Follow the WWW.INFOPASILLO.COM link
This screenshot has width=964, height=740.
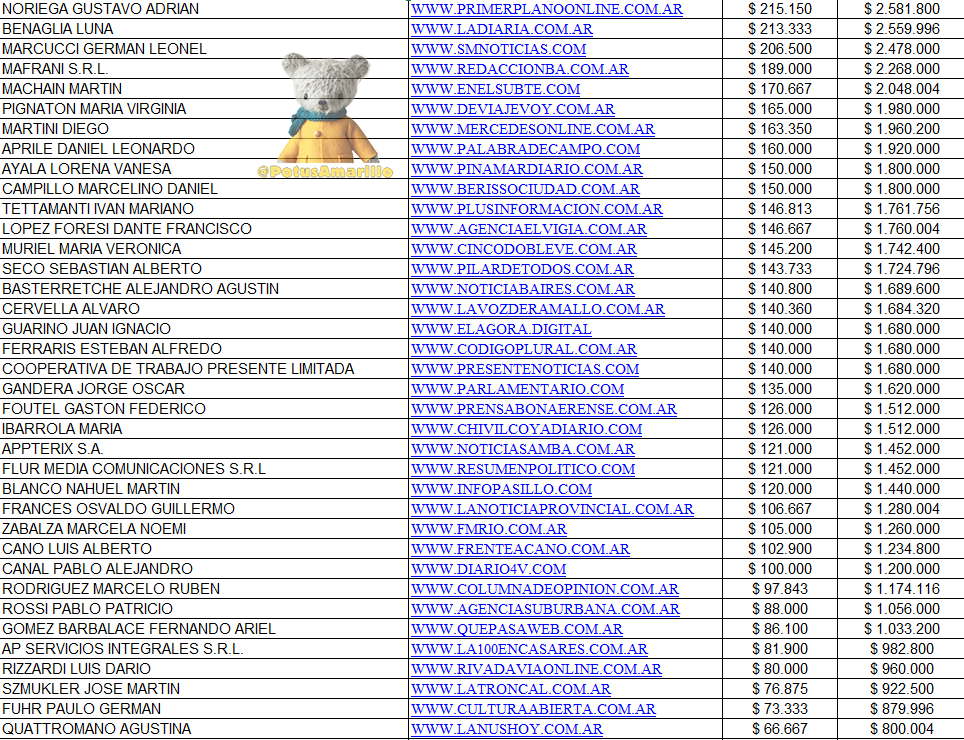click(x=502, y=489)
